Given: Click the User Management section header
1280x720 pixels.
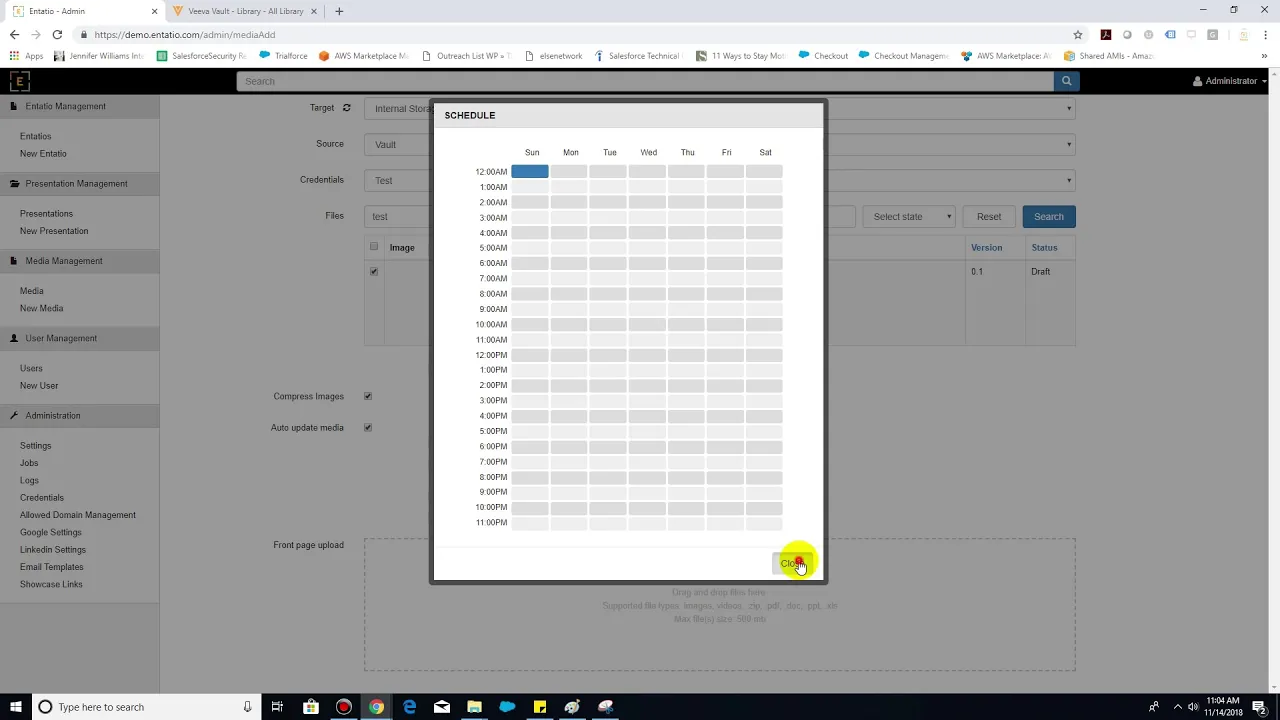Looking at the screenshot, I should tap(79, 338).
